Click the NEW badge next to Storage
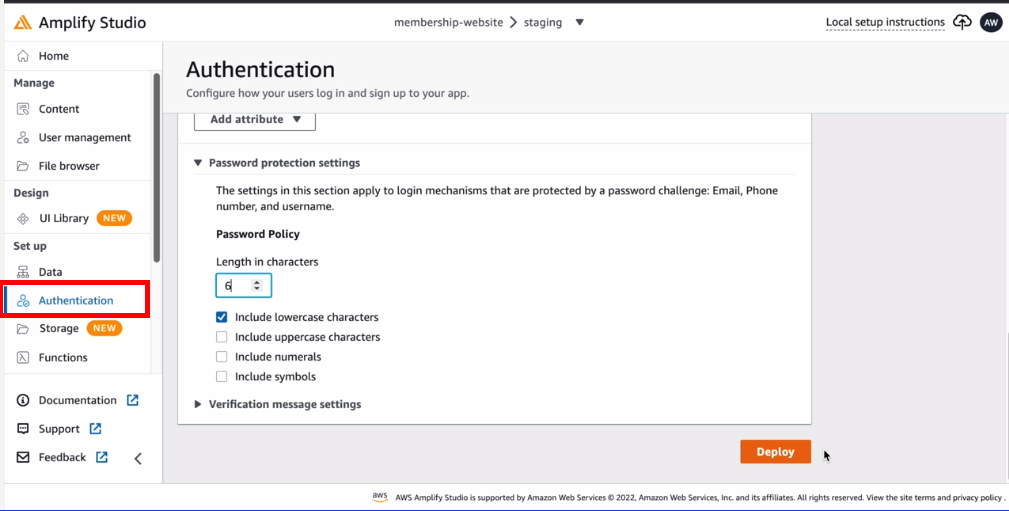The width and height of the screenshot is (1009, 511). (x=104, y=328)
